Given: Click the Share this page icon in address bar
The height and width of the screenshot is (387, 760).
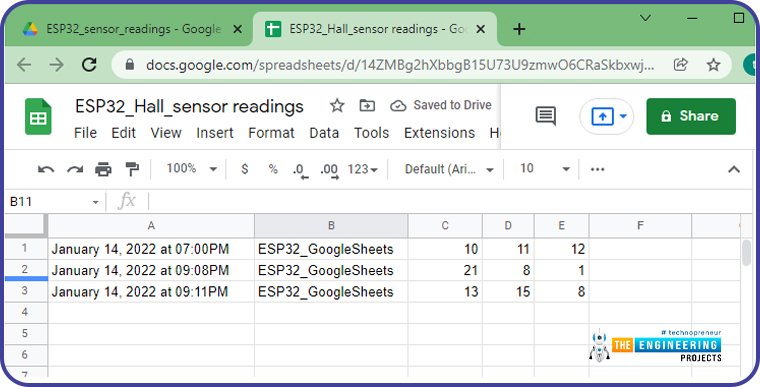Looking at the screenshot, I should point(681,64).
